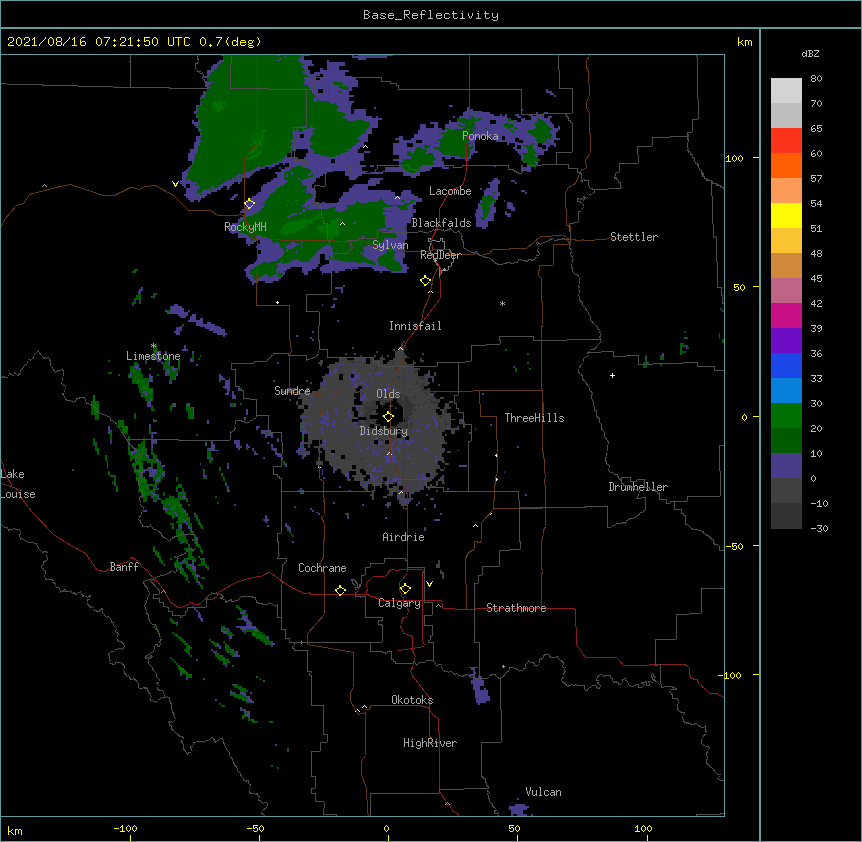Click the Stettler city label
This screenshot has height=842, width=862.
click(x=634, y=237)
